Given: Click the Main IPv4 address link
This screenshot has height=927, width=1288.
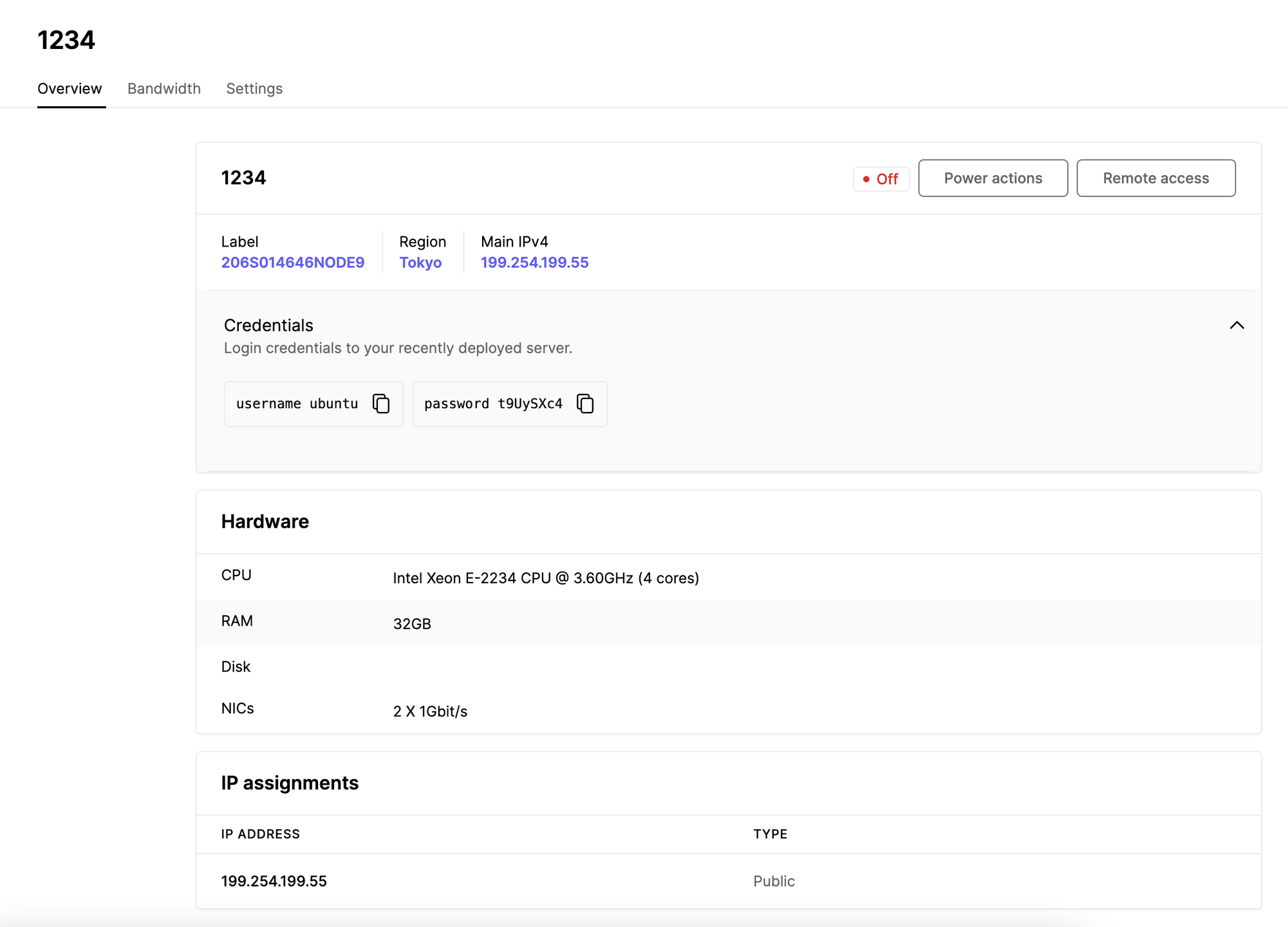Looking at the screenshot, I should tap(534, 263).
